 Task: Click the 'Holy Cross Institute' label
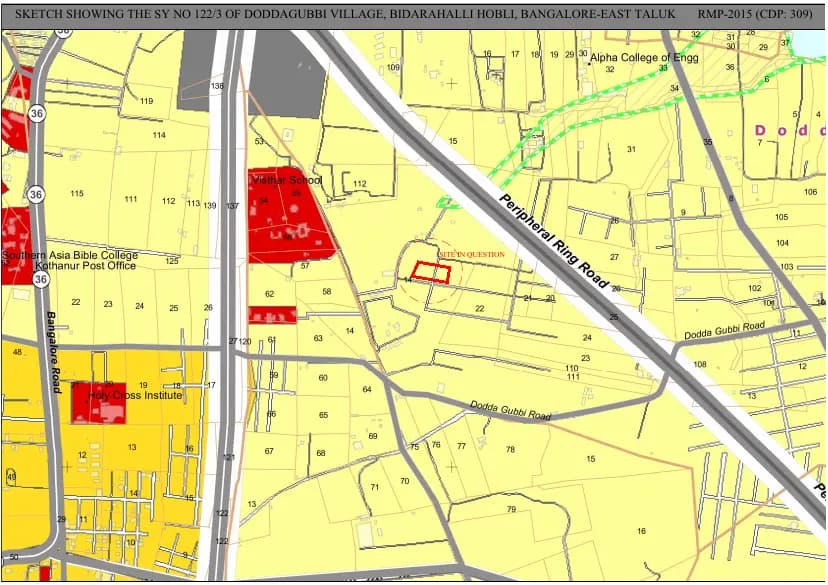tap(135, 395)
